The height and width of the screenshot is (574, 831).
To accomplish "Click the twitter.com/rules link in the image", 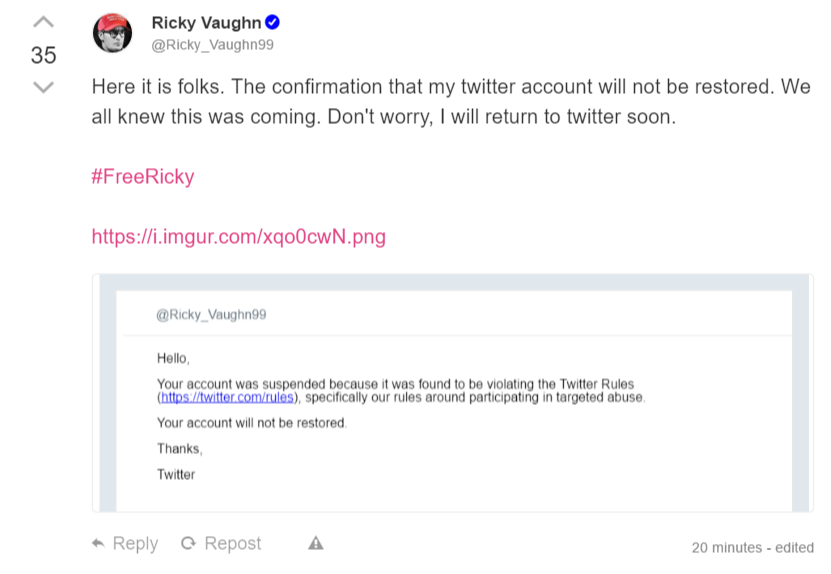I will point(227,398).
